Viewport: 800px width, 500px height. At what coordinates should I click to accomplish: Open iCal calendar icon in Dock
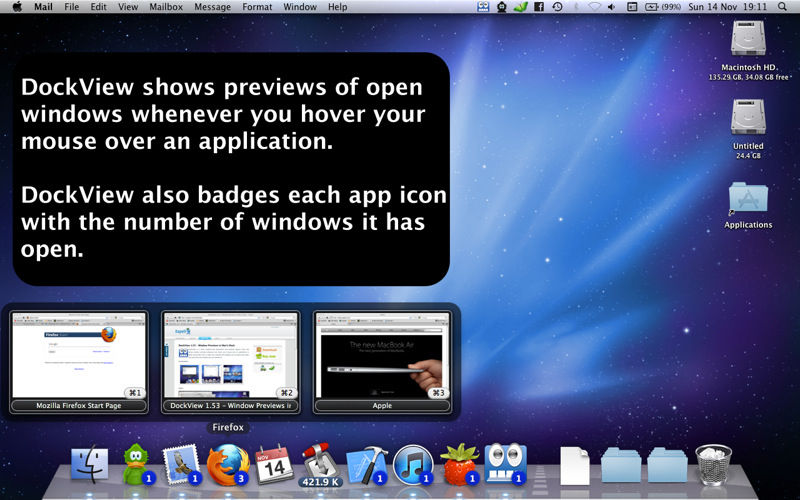click(274, 464)
